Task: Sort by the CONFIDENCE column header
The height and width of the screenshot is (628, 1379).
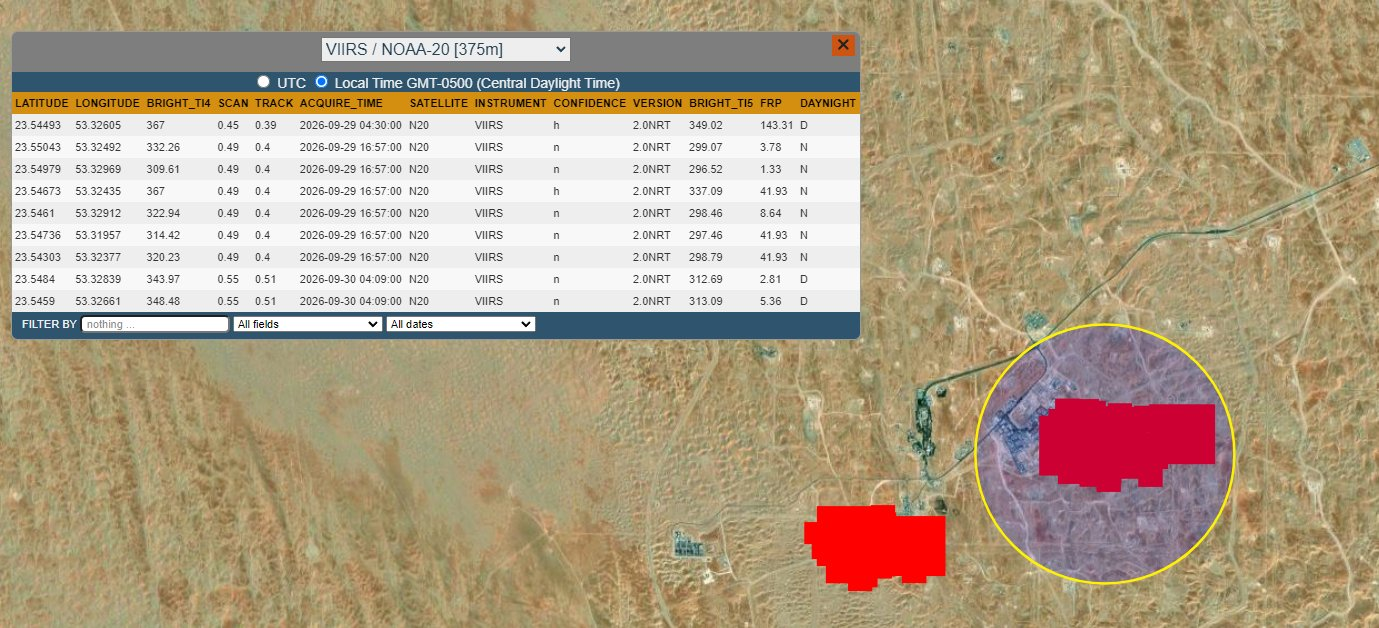Action: coord(590,103)
